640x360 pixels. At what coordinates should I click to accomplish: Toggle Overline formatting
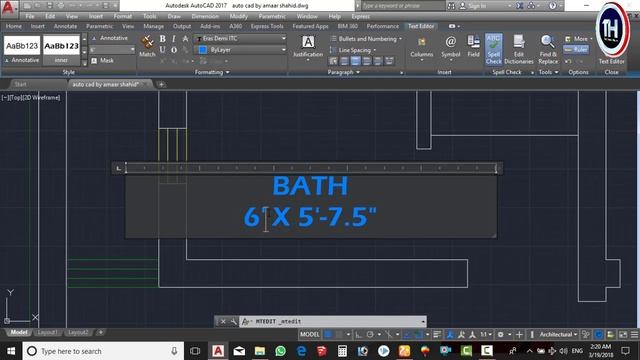(174, 50)
